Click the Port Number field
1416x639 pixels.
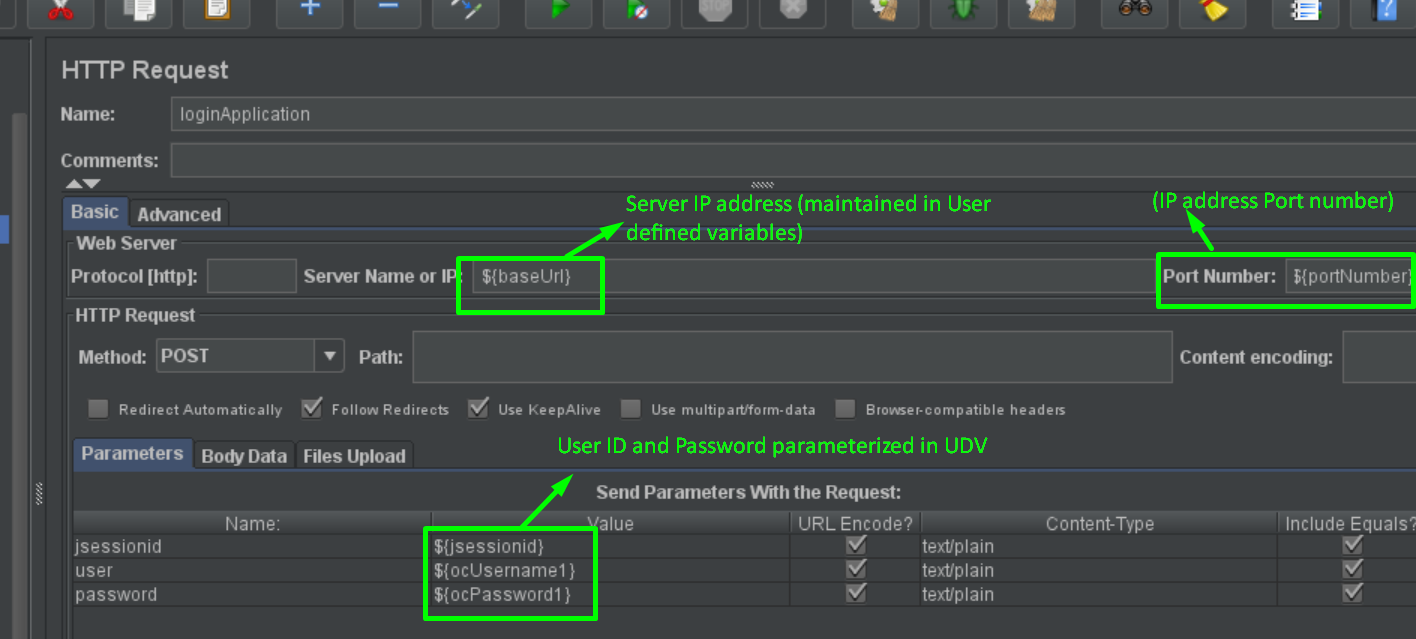(1350, 276)
